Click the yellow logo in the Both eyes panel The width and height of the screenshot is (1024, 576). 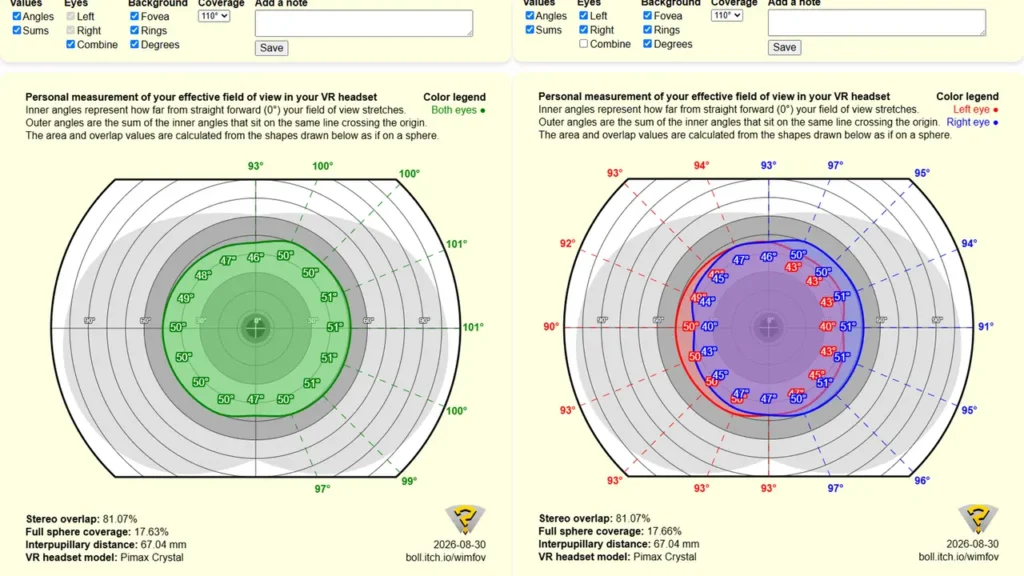465,520
